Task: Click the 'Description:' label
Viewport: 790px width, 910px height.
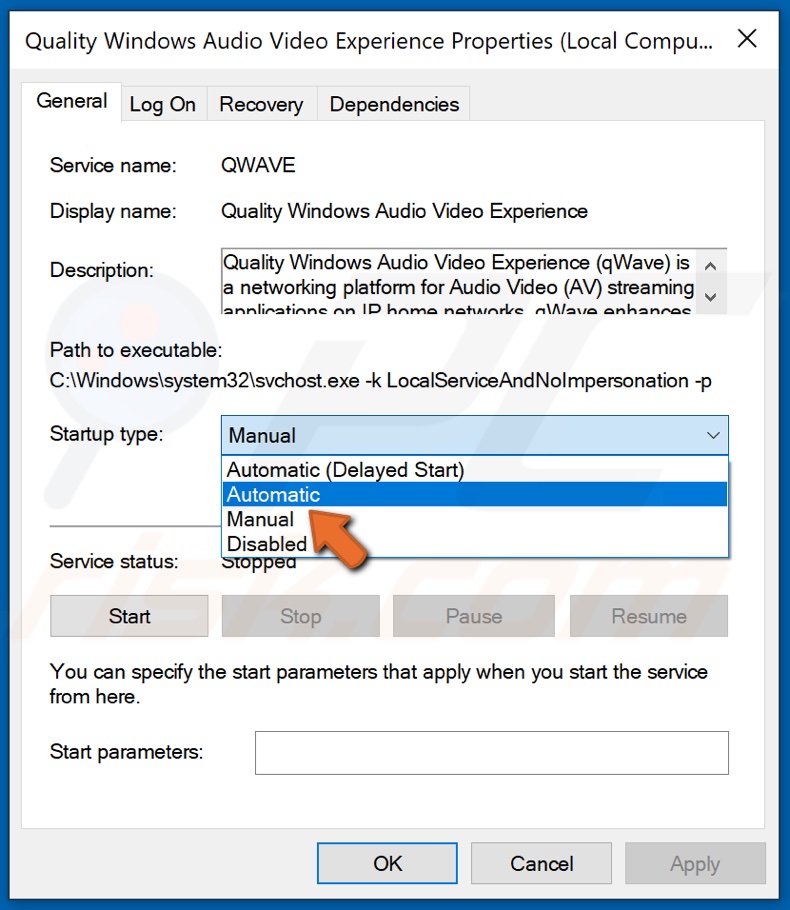Action: [x=102, y=270]
